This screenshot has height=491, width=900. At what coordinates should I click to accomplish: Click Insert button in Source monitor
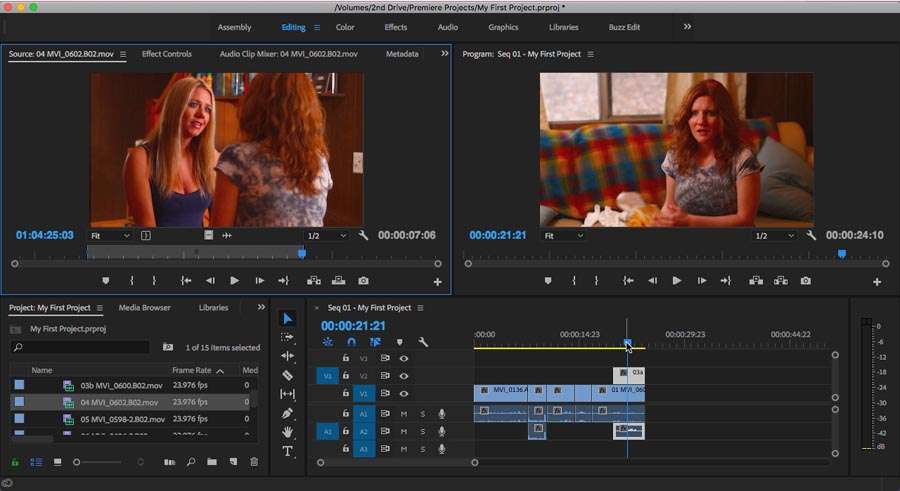click(x=314, y=281)
